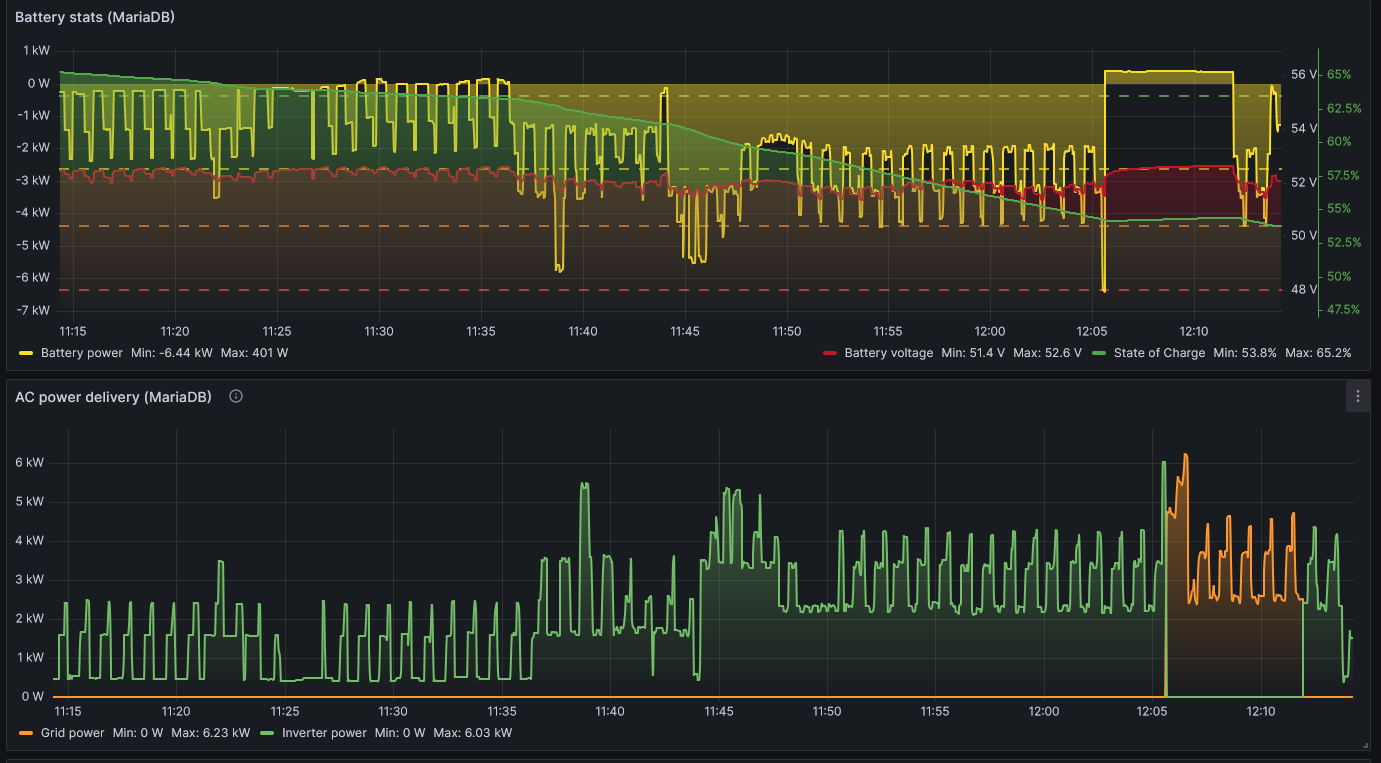The image size is (1381, 763).
Task: Click the info icon beside AC power delivery
Action: coord(236,396)
